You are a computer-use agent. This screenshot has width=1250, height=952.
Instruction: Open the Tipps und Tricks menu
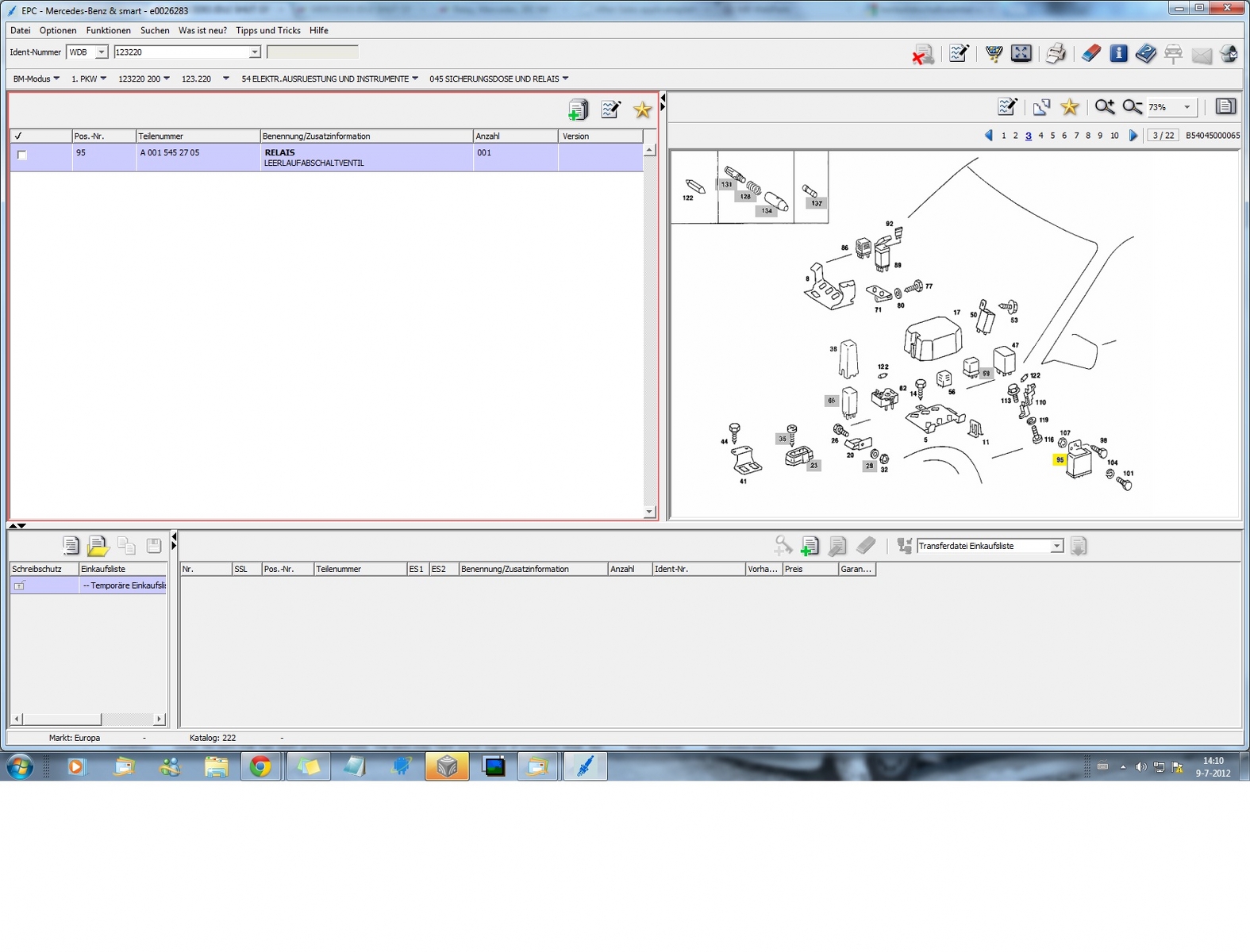(x=268, y=30)
